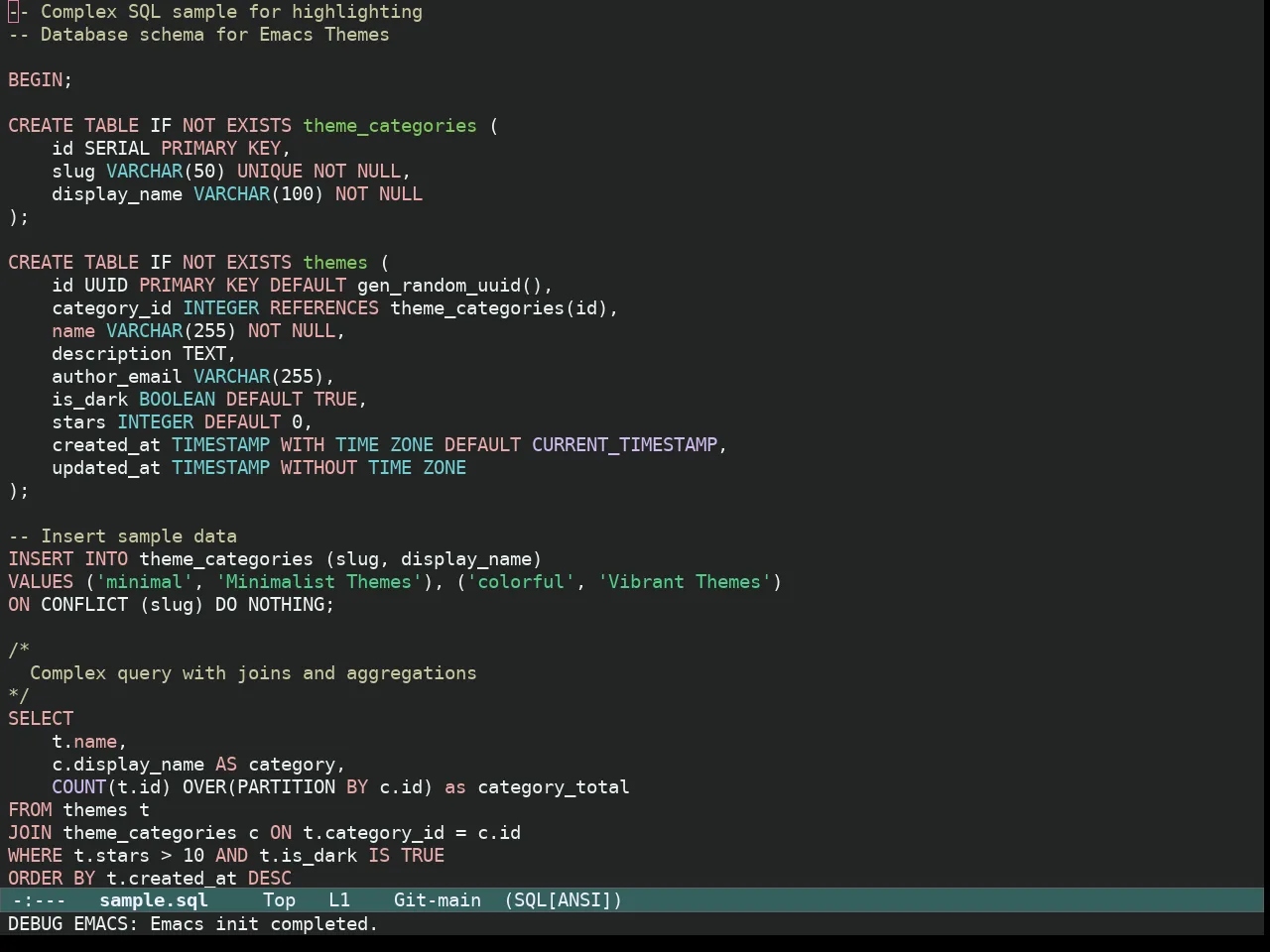This screenshot has width=1270, height=952.
Task: Click the COUNT function on the OVER line
Action: (x=79, y=787)
